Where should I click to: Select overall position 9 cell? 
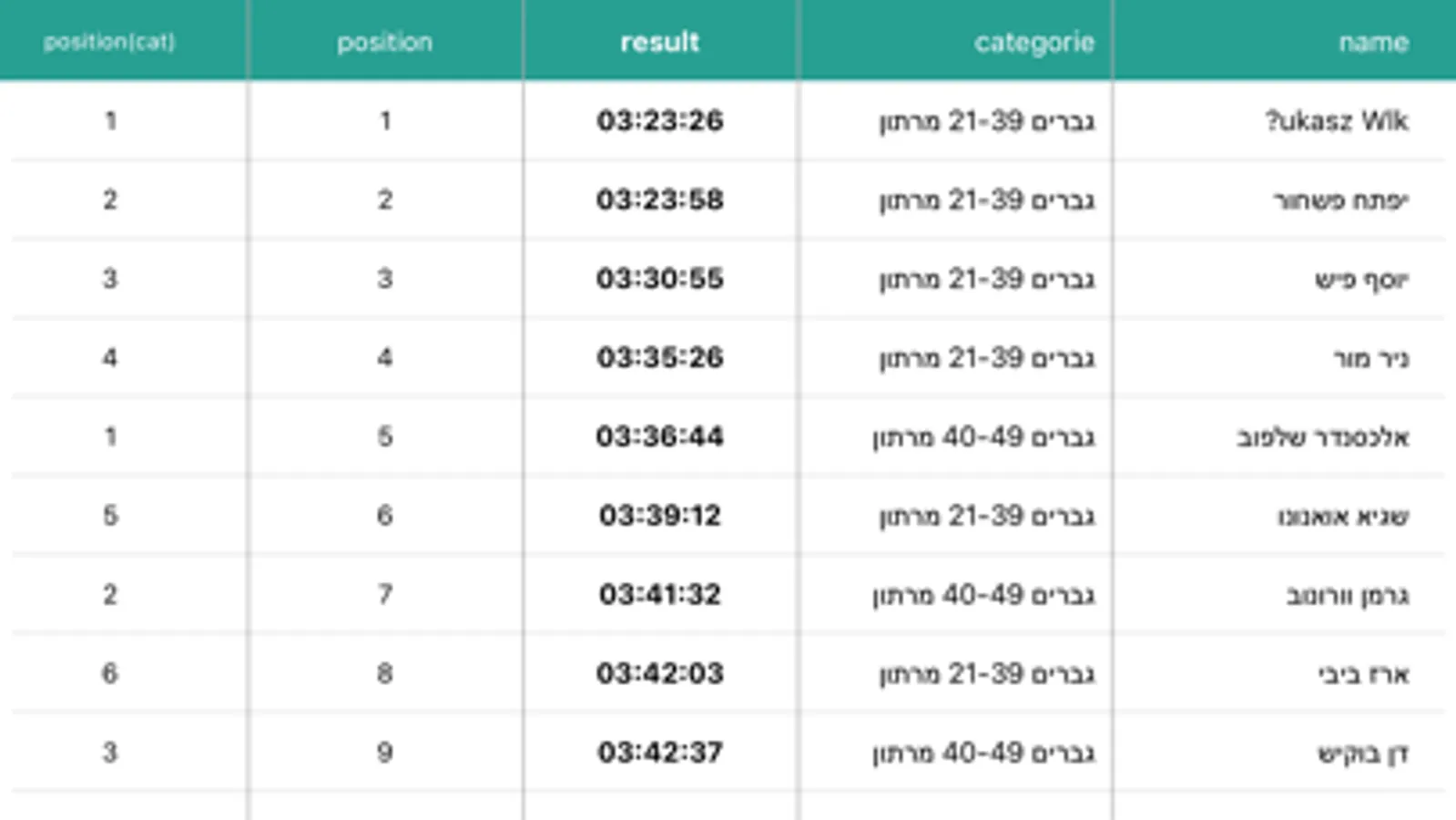point(384,752)
